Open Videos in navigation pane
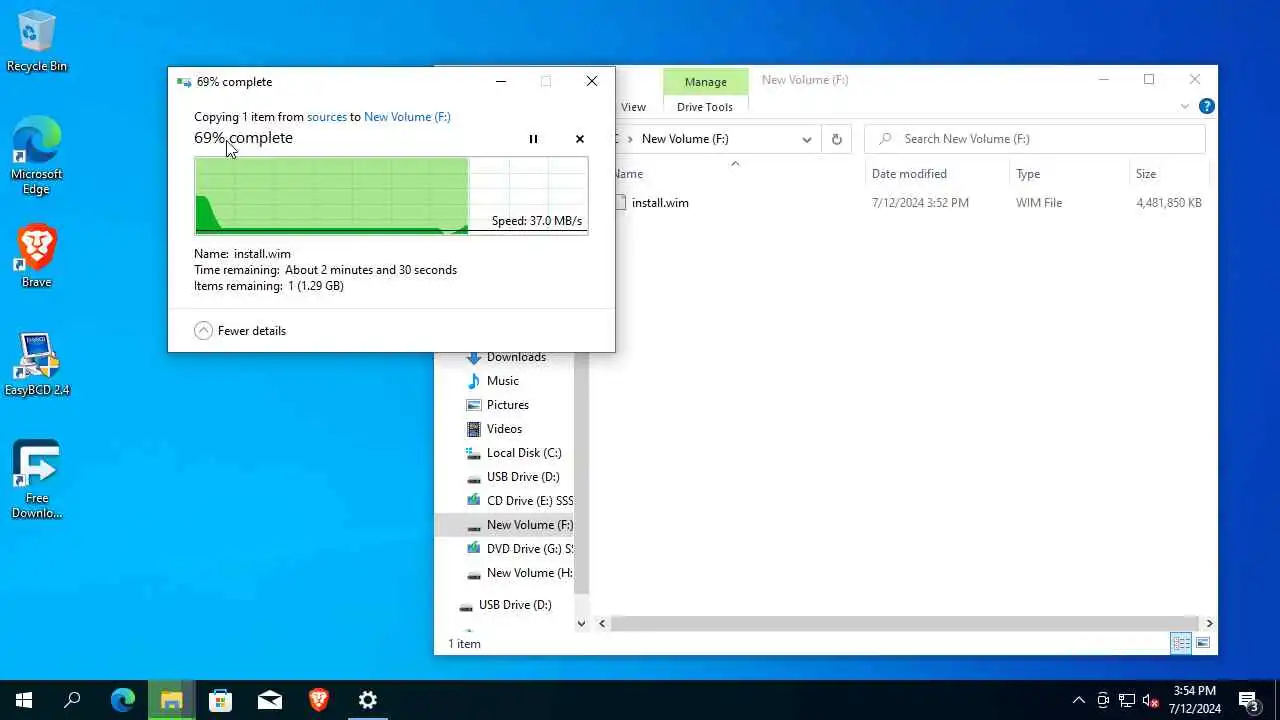 click(505, 429)
